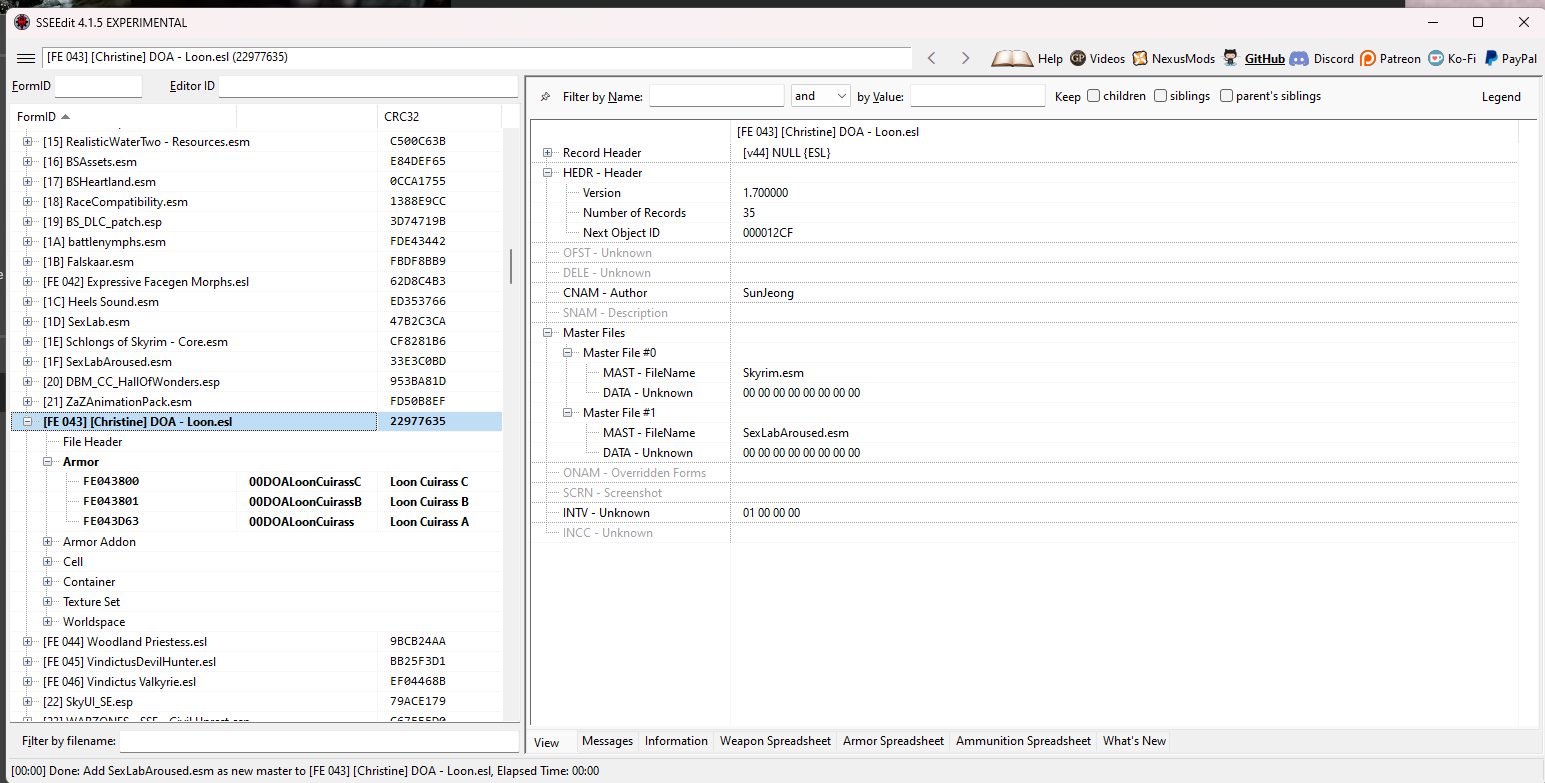Click the CNAM Author value SunJeong
The width and height of the screenshot is (1545, 783).
[x=768, y=293]
